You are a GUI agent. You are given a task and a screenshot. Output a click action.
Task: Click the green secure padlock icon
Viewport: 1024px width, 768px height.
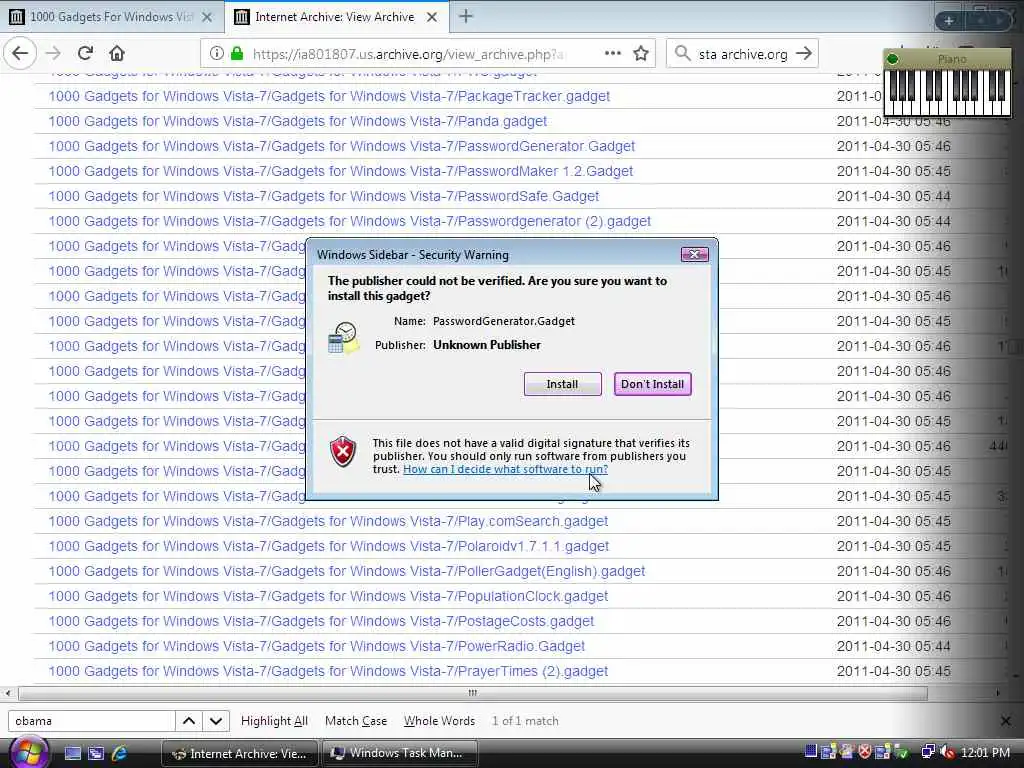pyautogui.click(x=236, y=54)
